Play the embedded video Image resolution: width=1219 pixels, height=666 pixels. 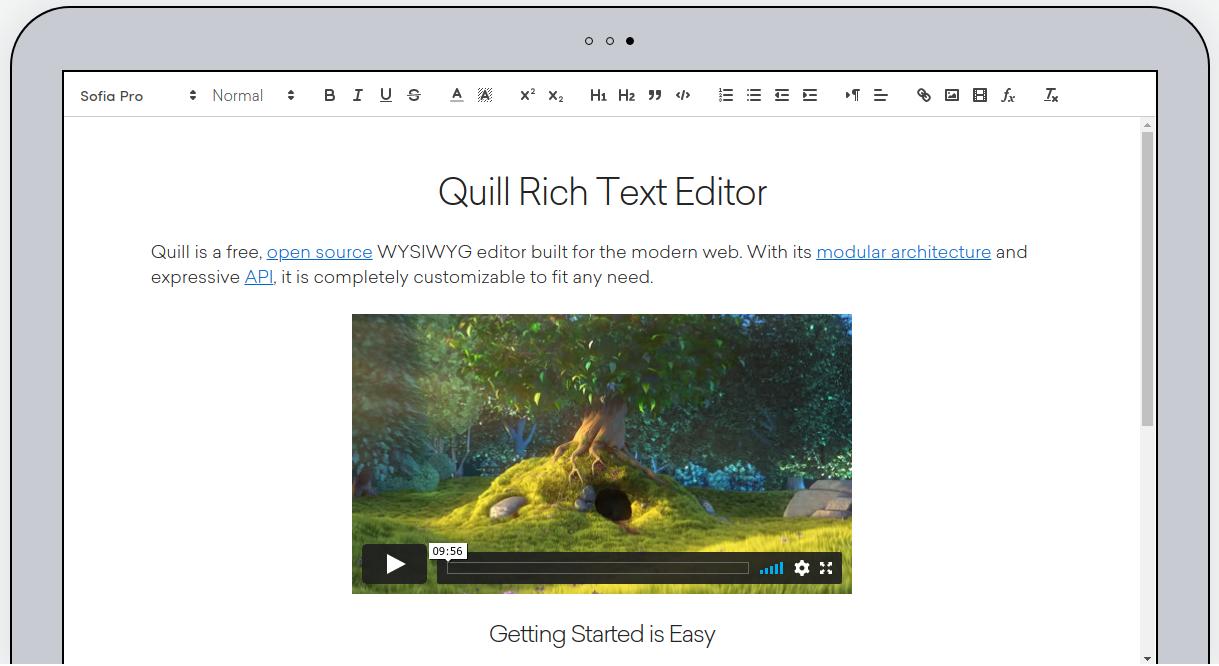click(395, 564)
